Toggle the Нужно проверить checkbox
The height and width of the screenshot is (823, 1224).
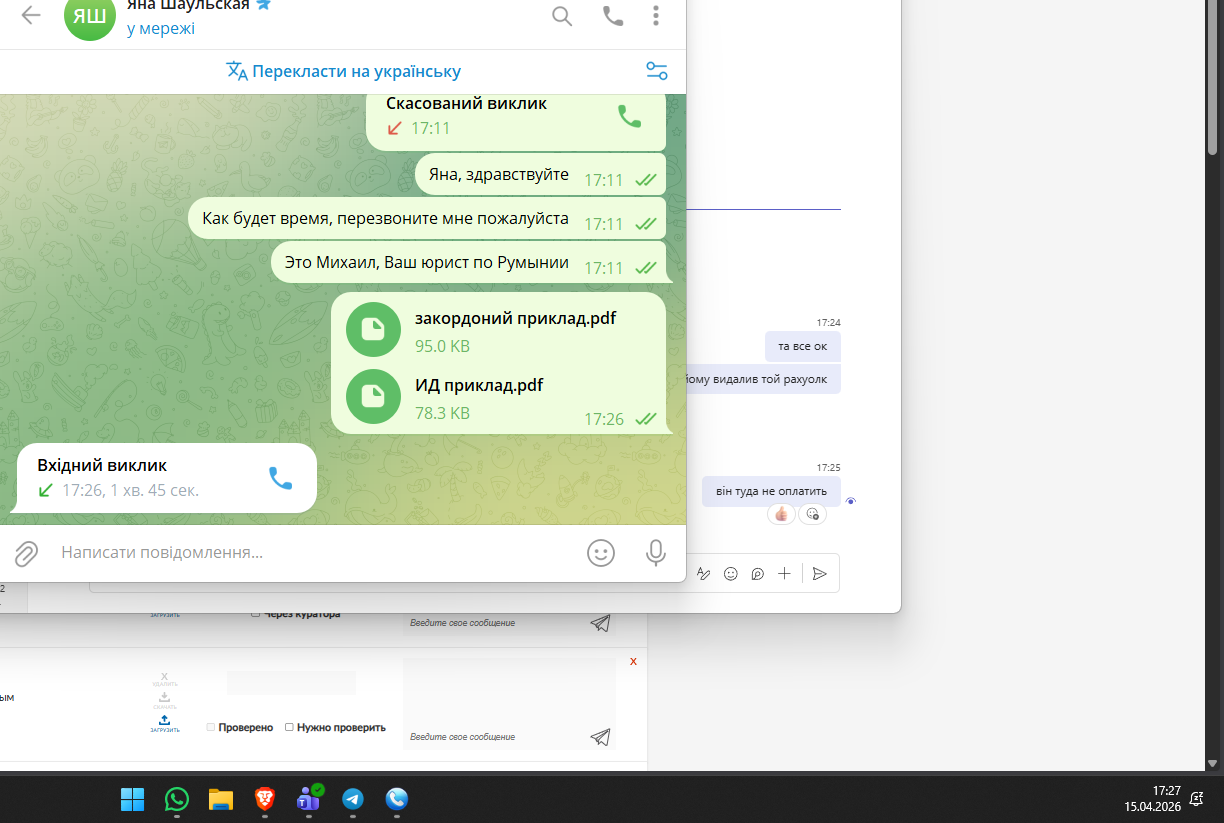pos(290,727)
